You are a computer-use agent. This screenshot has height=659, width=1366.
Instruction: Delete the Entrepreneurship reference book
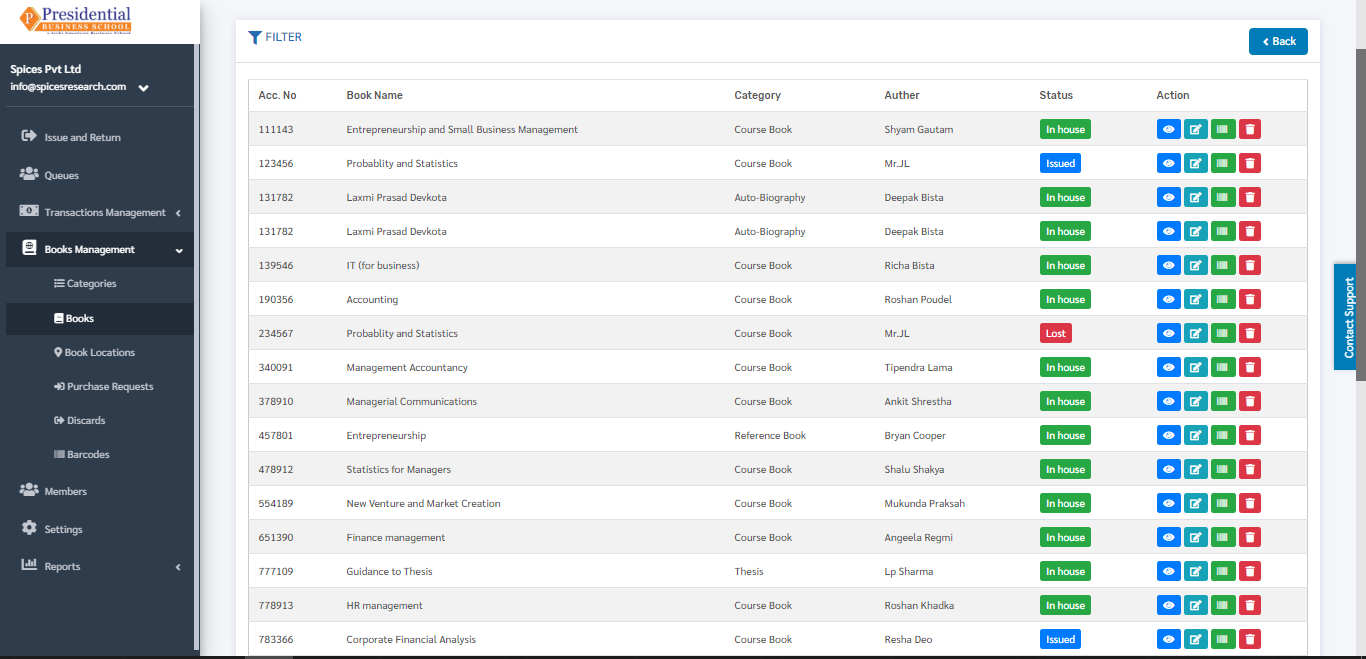coord(1249,435)
